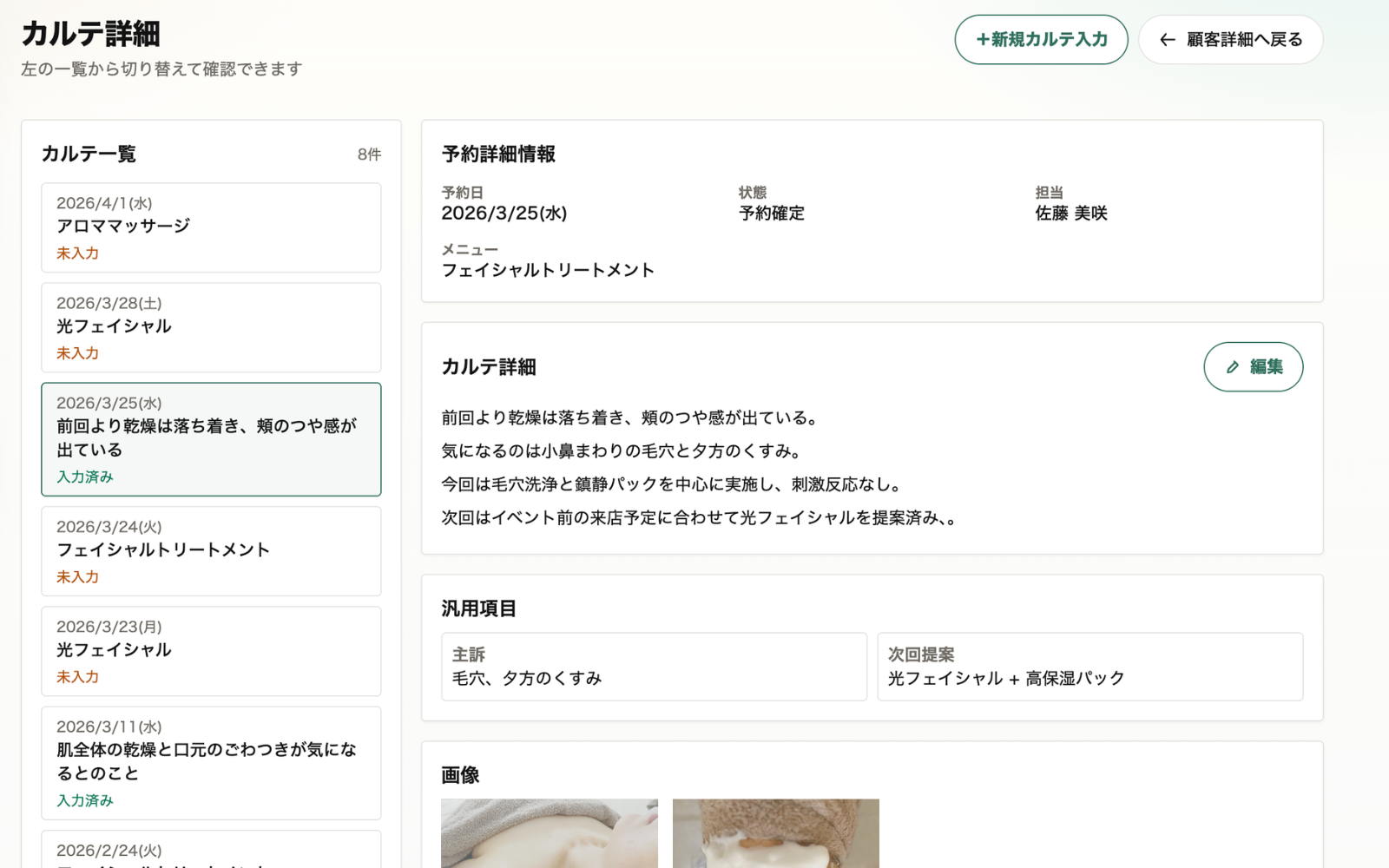The image size is (1389, 868).
Task: Click the 汎用項目 section heading
Action: point(479,608)
